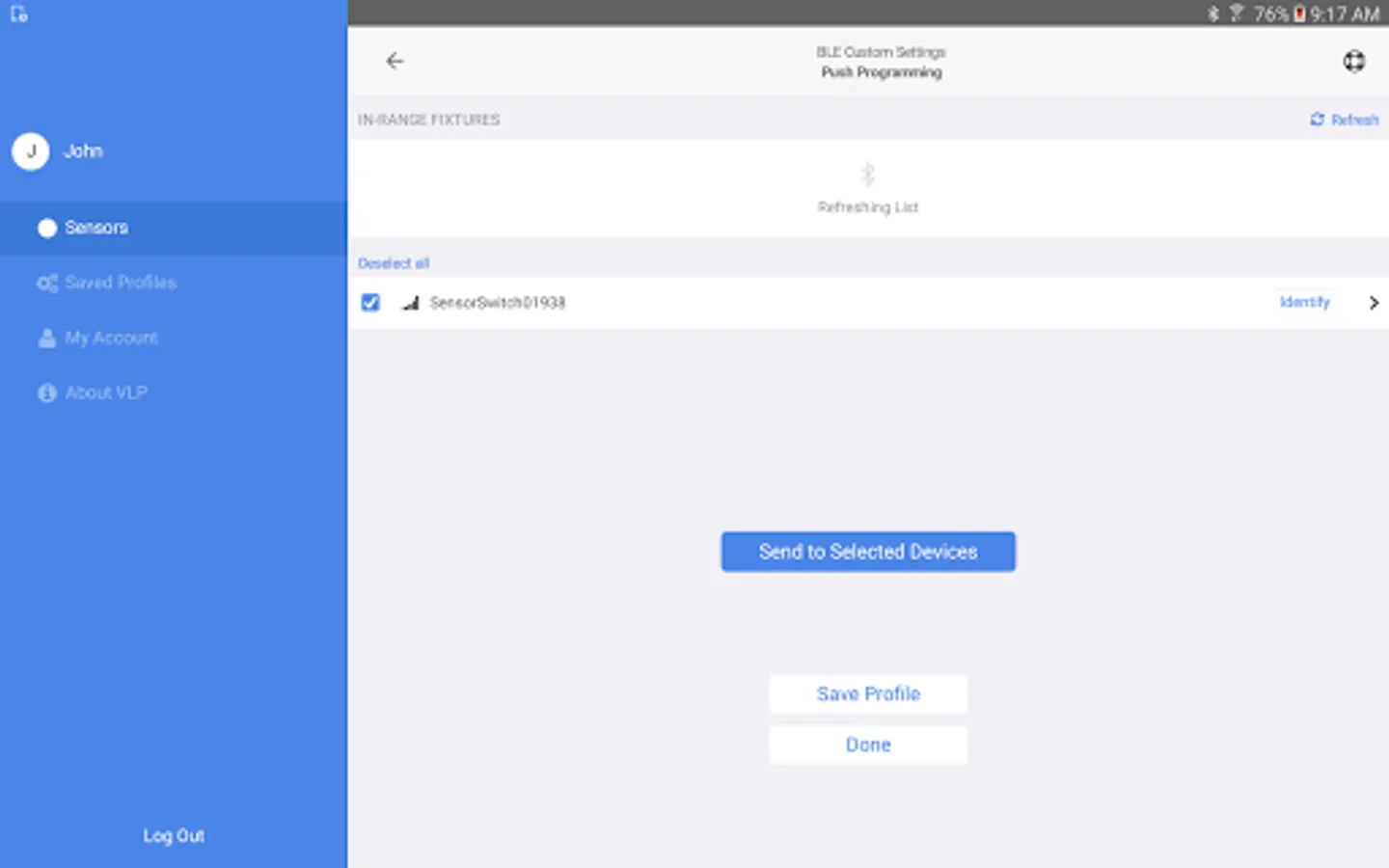
Task: Click the About VLP info icon
Action: point(46,393)
